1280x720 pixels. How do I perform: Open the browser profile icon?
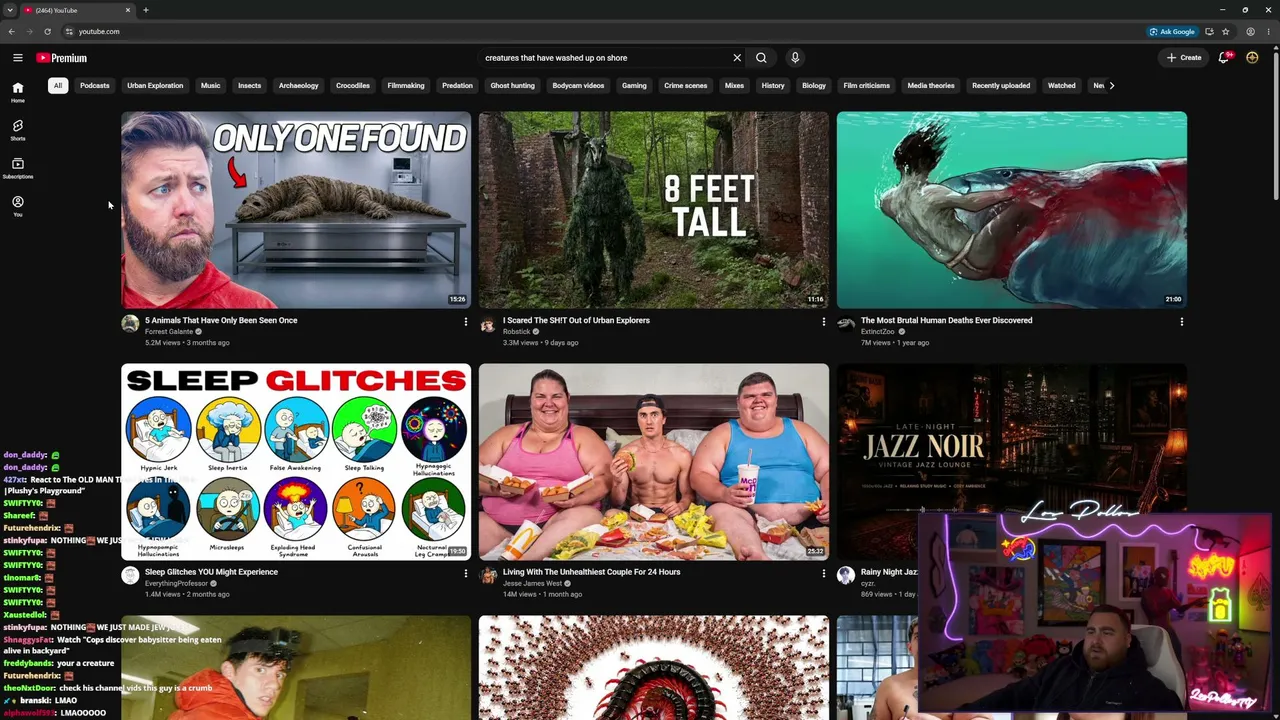click(1250, 31)
